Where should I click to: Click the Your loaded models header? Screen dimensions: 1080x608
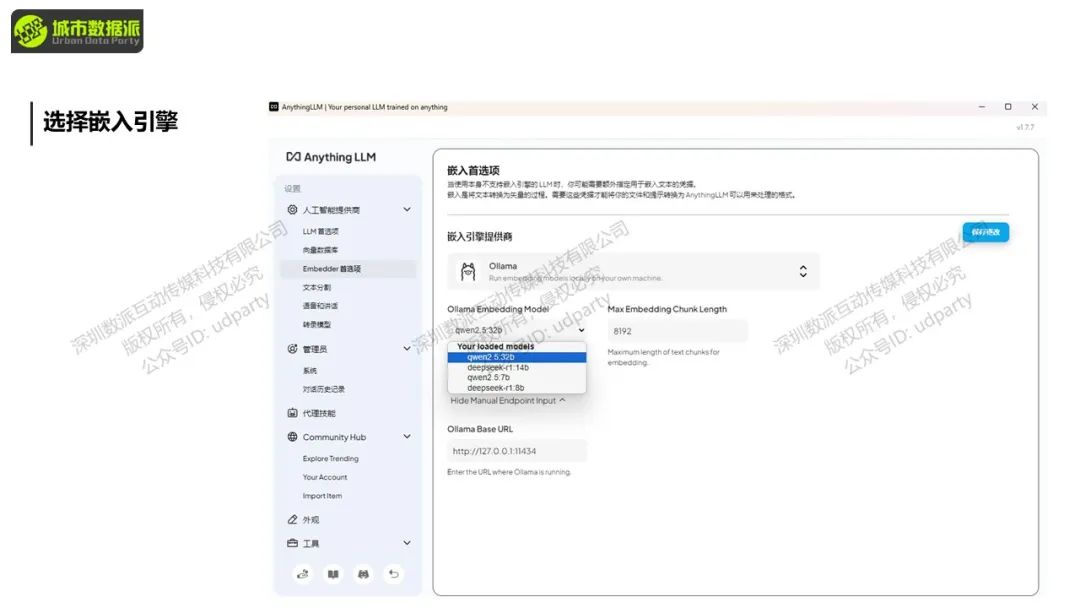[x=495, y=346]
